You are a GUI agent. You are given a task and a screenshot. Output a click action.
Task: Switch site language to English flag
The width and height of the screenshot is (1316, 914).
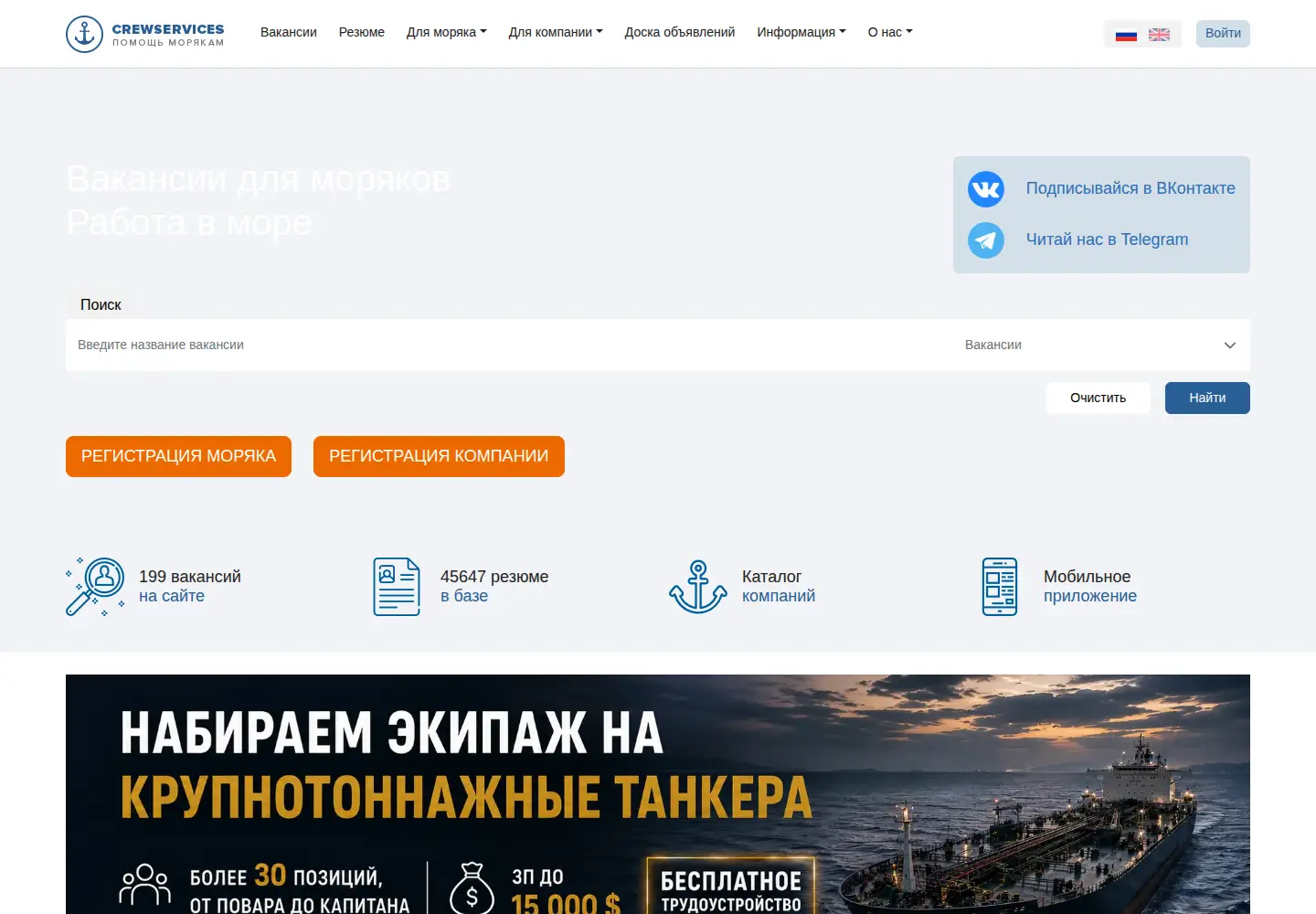[1159, 35]
